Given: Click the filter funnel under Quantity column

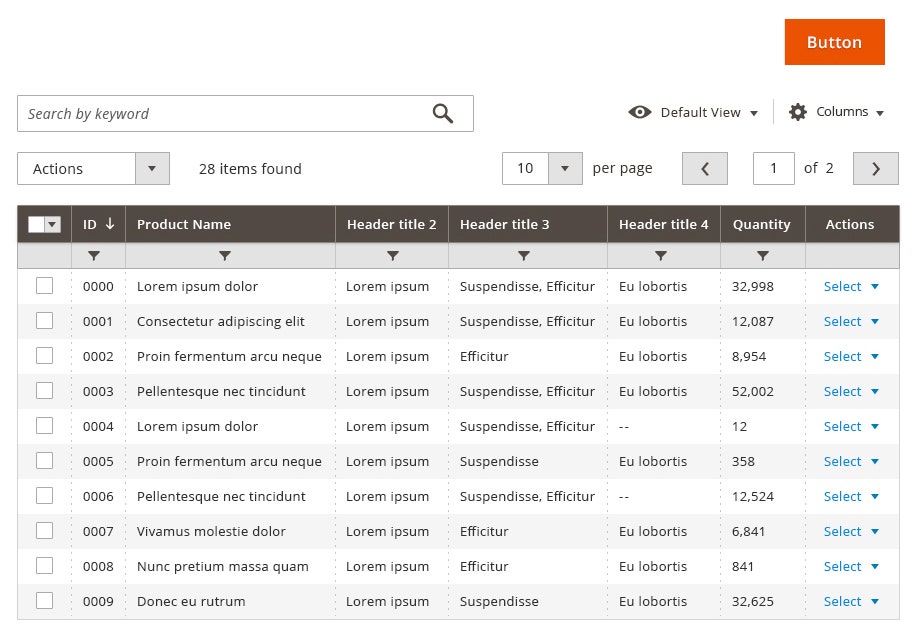Looking at the screenshot, I should click(763, 256).
